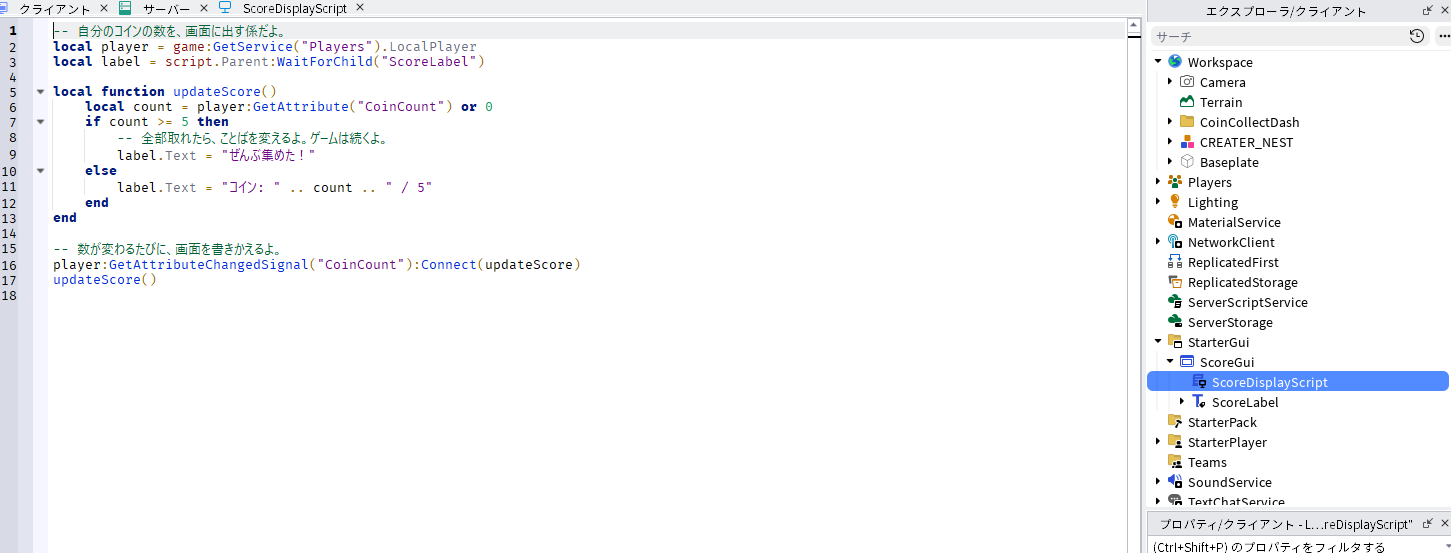
Task: Close the ScoreDisplayScript editor tab
Action: tap(360, 8)
